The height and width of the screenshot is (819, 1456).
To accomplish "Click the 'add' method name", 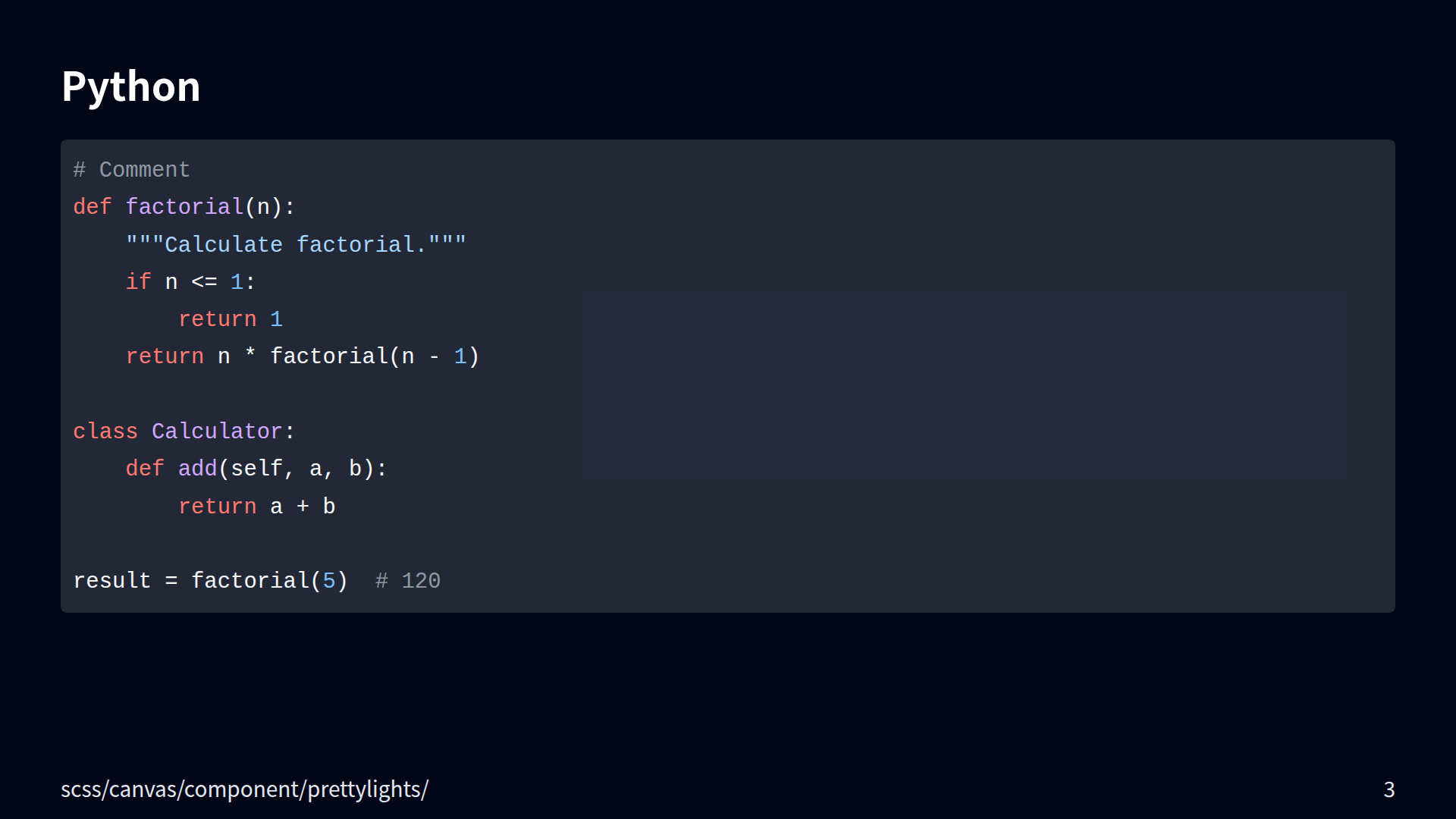I will (197, 469).
